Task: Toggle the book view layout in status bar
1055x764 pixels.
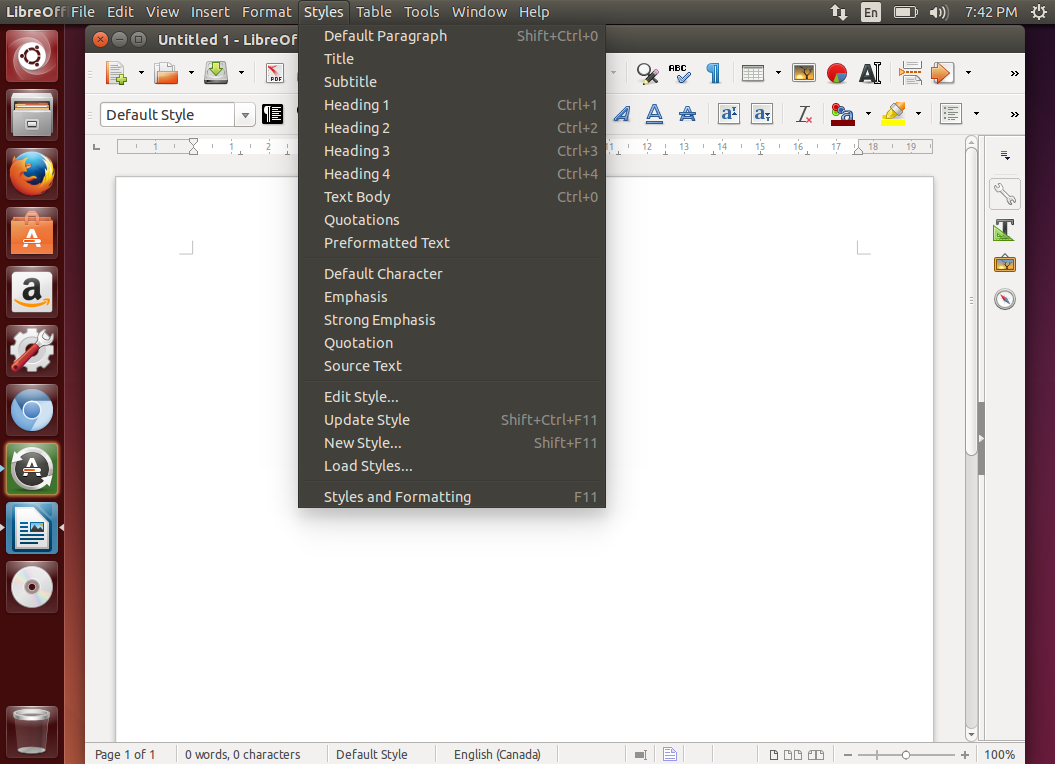Action: coord(816,755)
